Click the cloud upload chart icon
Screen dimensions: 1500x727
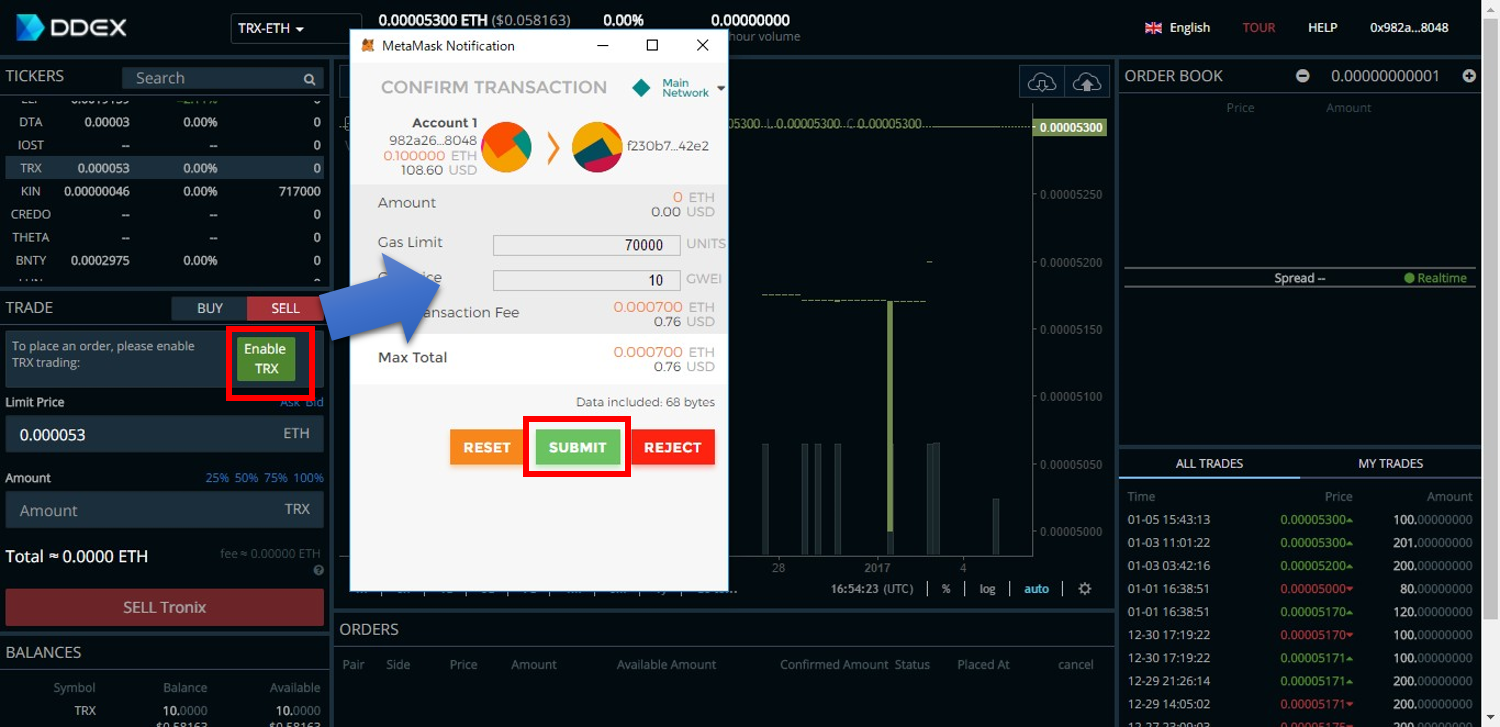tap(1087, 83)
